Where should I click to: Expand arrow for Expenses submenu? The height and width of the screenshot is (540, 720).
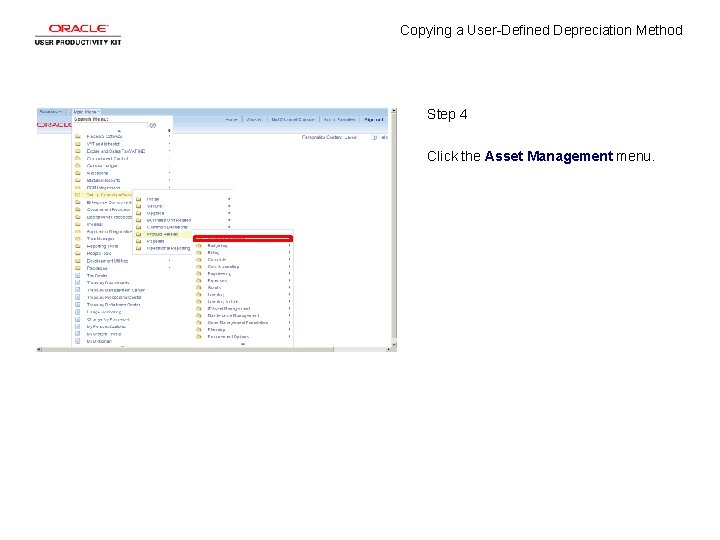(x=289, y=281)
